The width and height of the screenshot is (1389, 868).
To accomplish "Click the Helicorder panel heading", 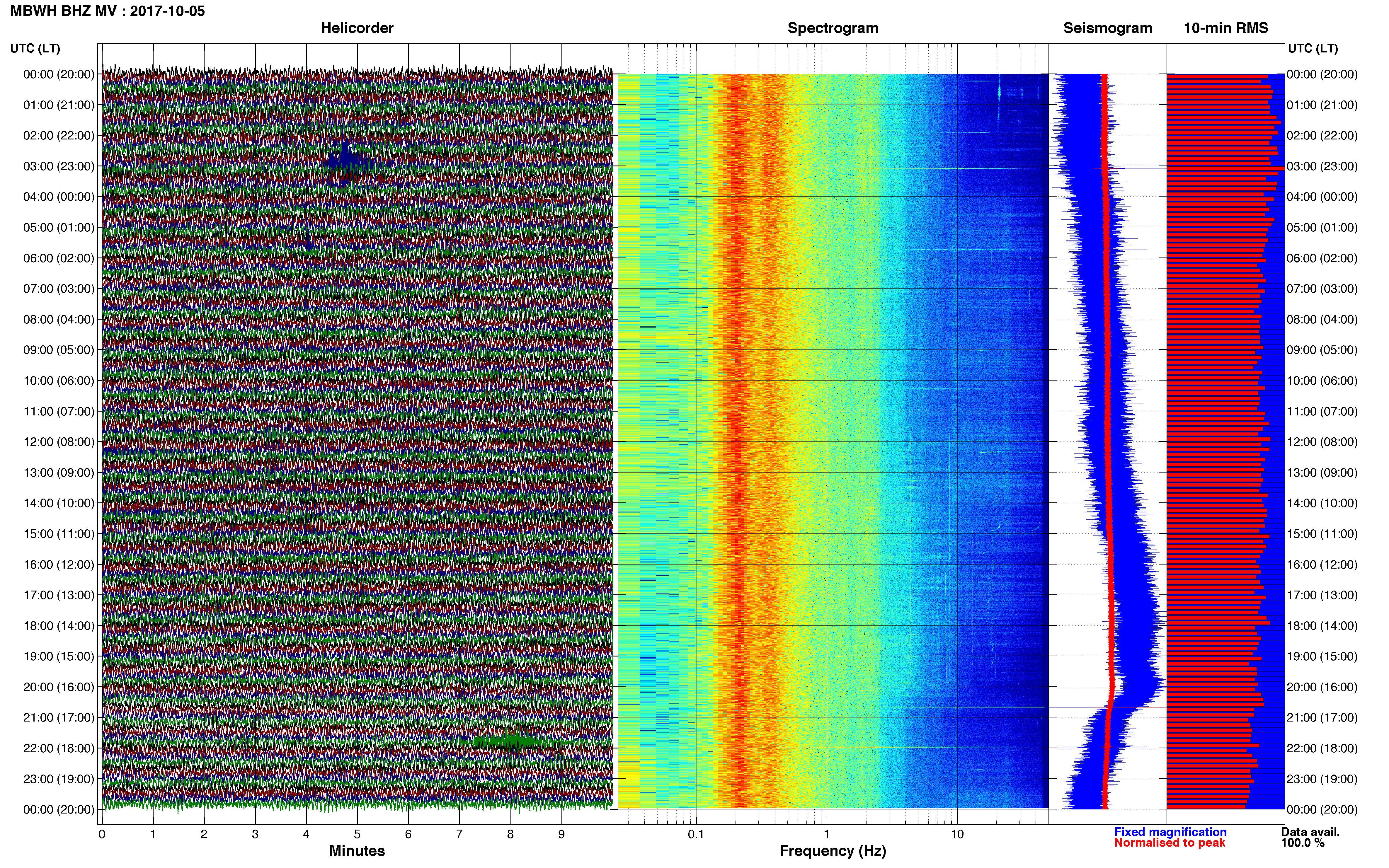I will coord(357,28).
